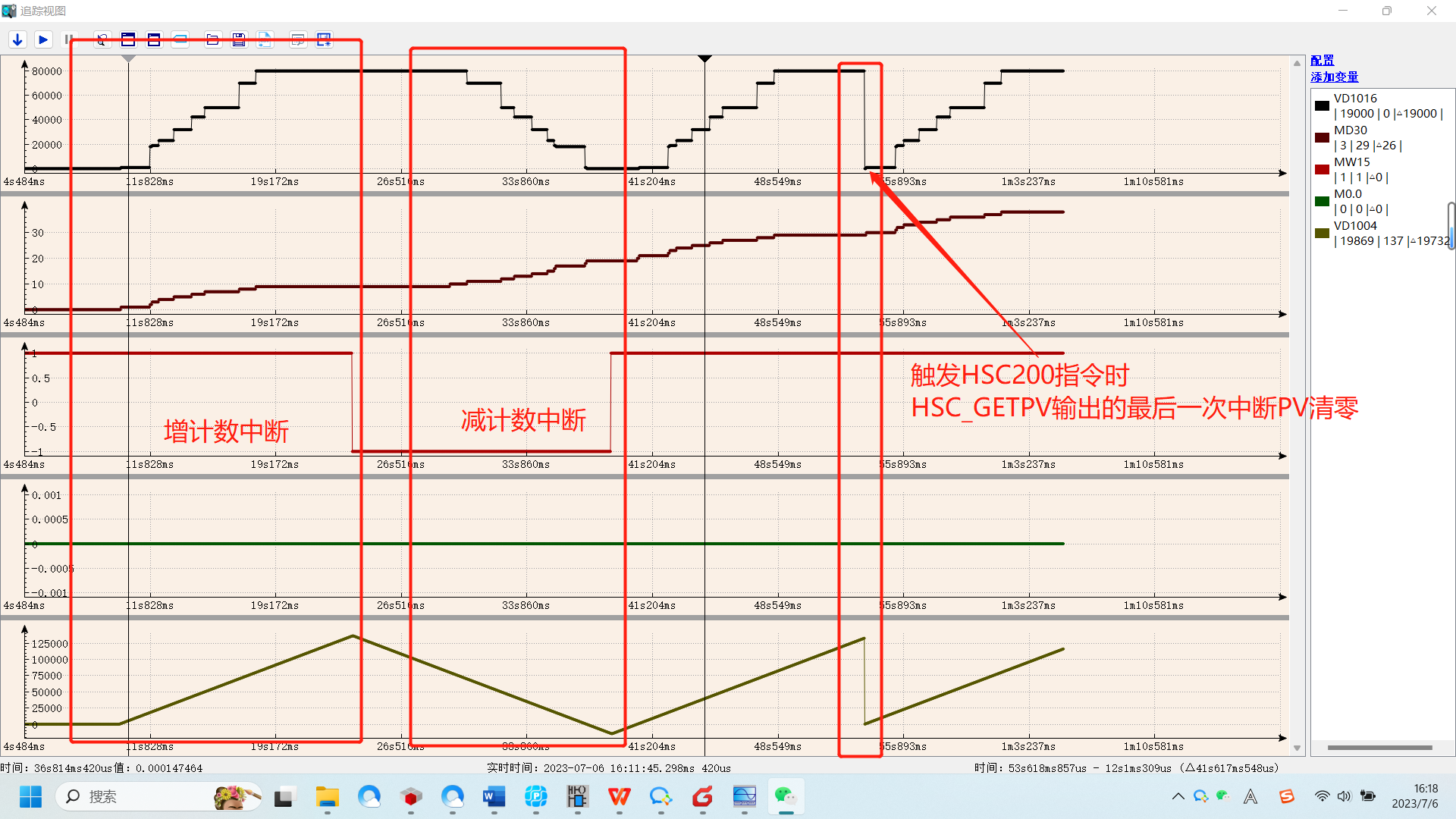Click the second window layout icon
1456x819 pixels.
pos(154,39)
